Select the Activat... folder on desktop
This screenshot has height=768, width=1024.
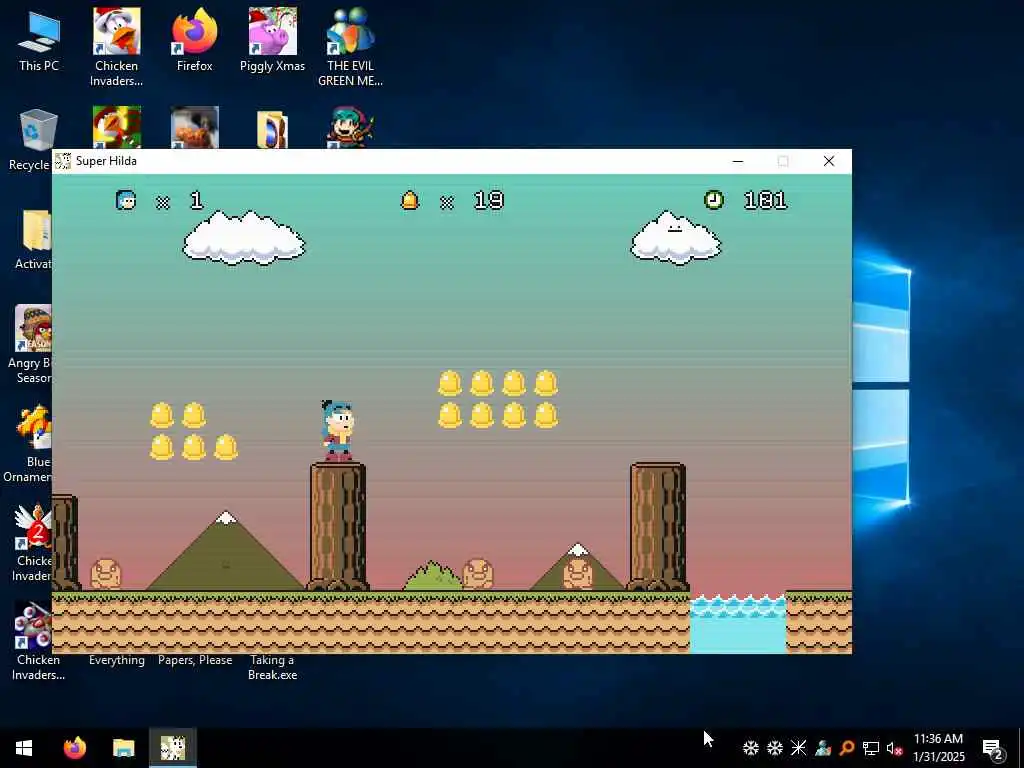click(x=34, y=239)
